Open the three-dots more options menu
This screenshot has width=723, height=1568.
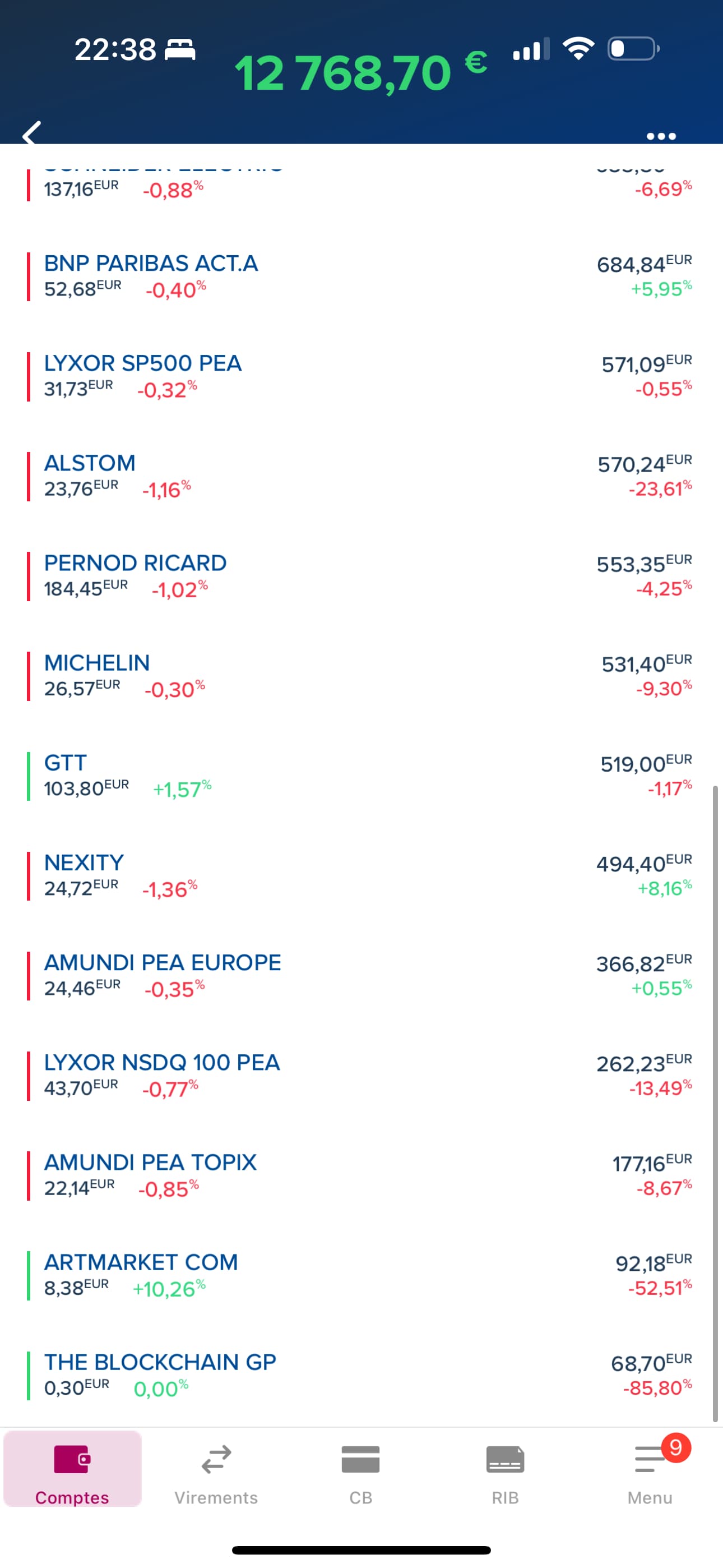(x=661, y=136)
